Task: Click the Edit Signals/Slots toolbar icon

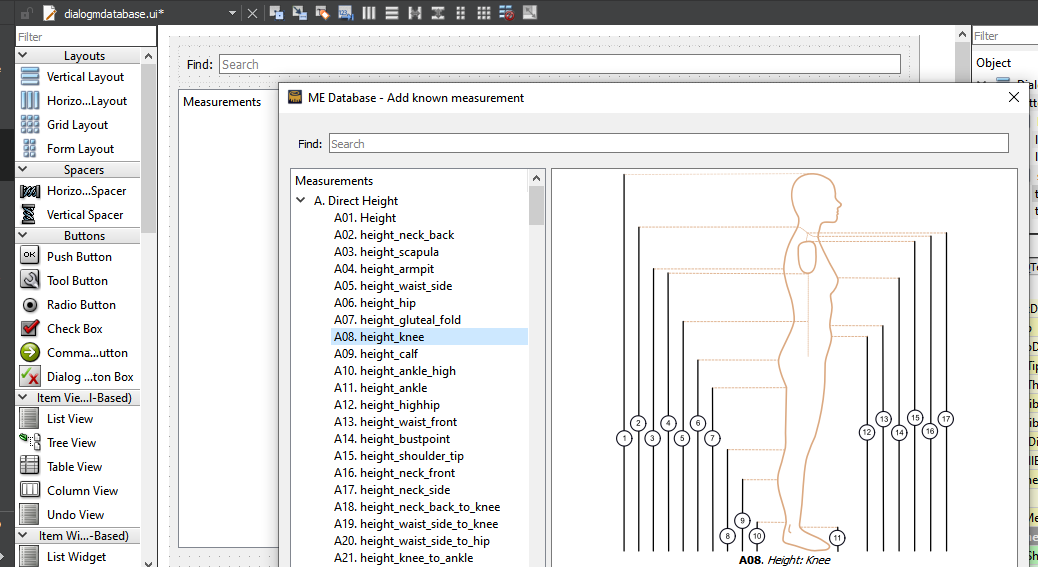Action: click(x=299, y=13)
